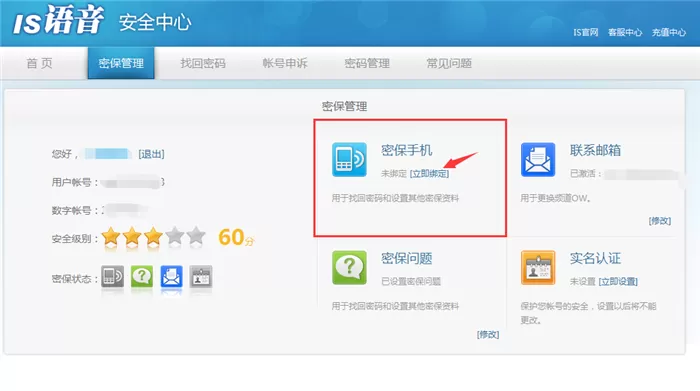Click [修改] under 密保问题

[488, 334]
